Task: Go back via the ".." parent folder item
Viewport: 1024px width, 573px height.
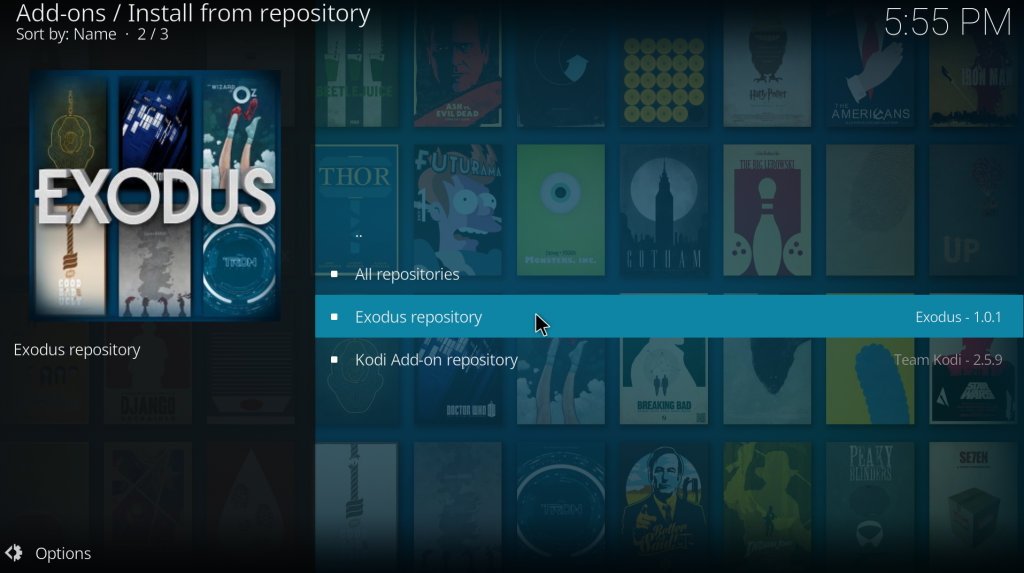Action: tap(669, 231)
